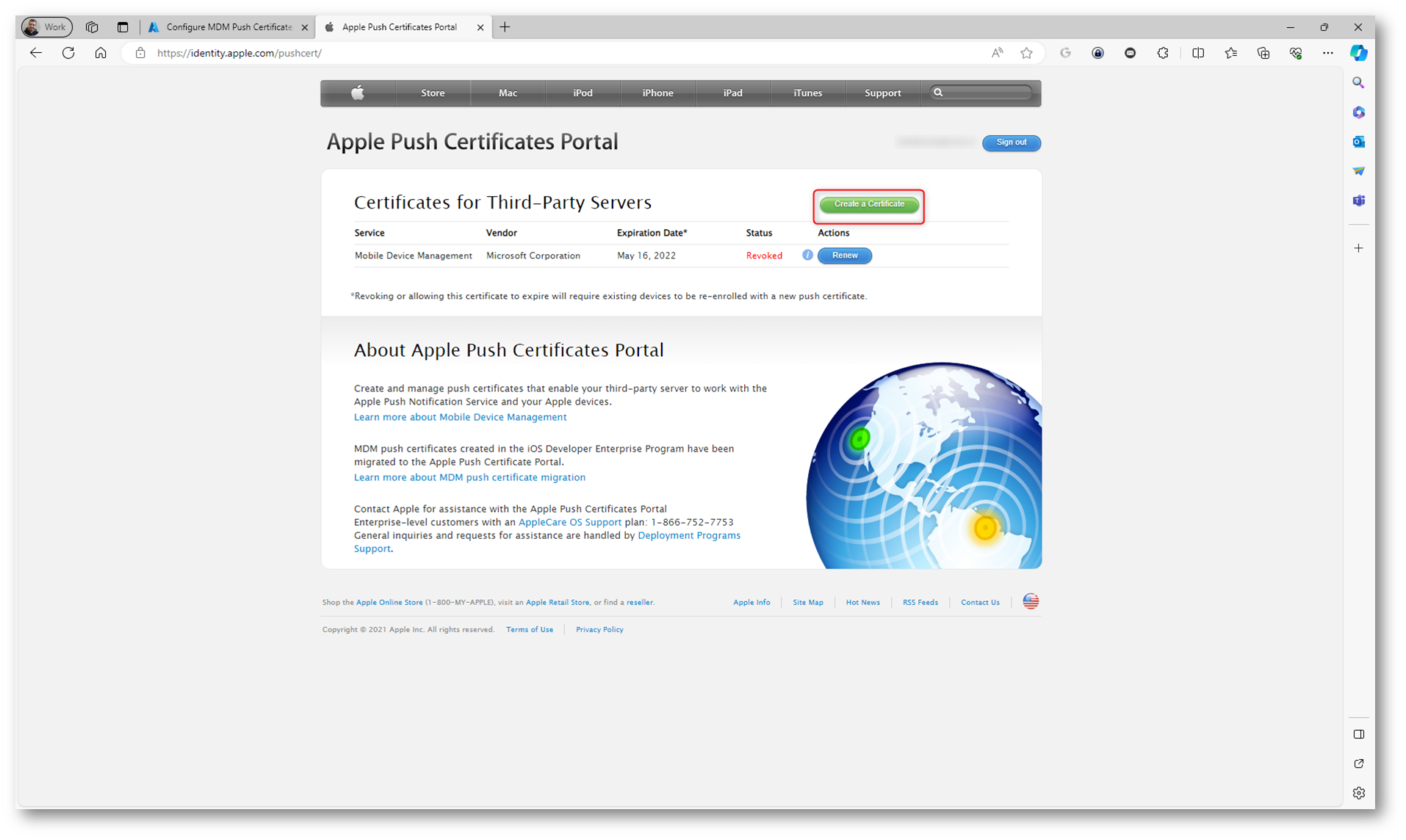Viewport: 1406px width, 840px height.
Task: Open the iPad navigation item
Action: (732, 93)
